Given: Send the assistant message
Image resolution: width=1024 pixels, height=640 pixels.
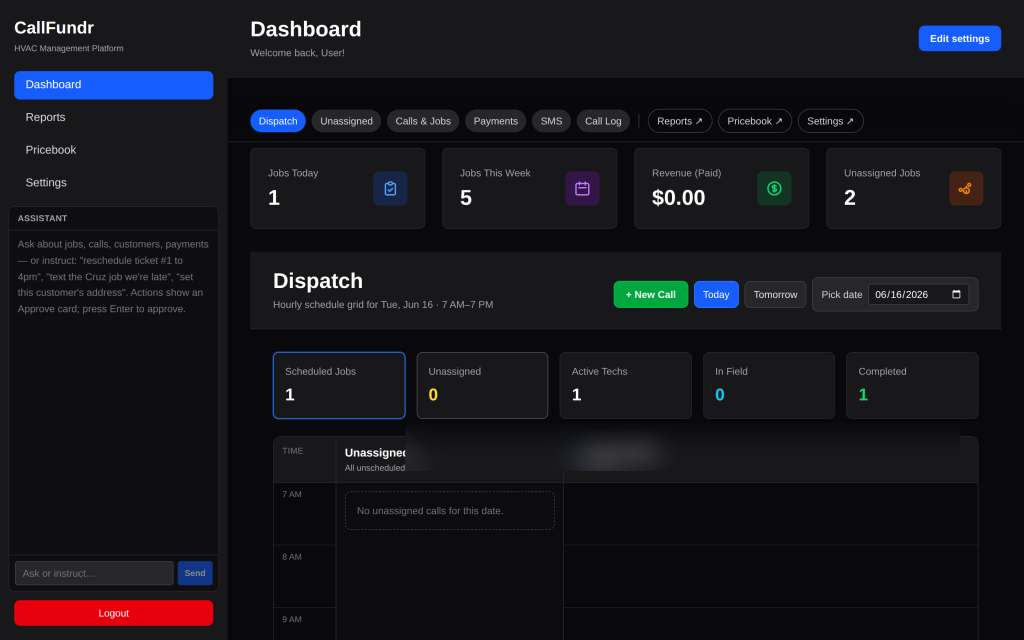Looking at the screenshot, I should [195, 573].
